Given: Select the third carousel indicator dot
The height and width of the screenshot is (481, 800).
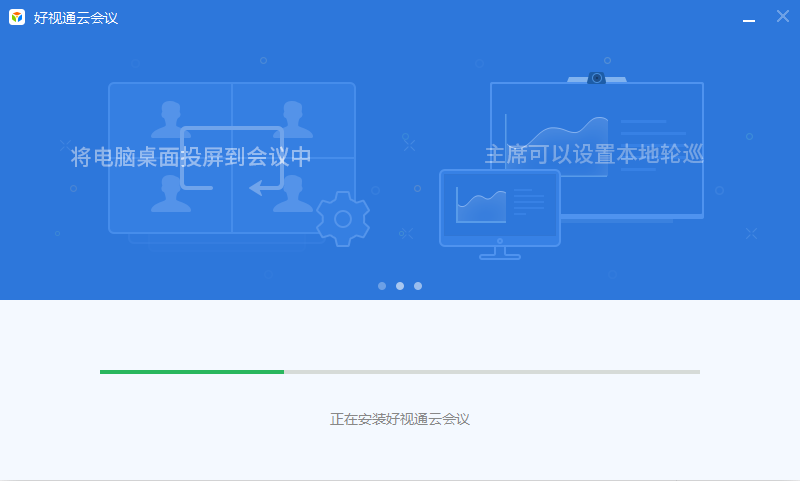Looking at the screenshot, I should tap(418, 286).
